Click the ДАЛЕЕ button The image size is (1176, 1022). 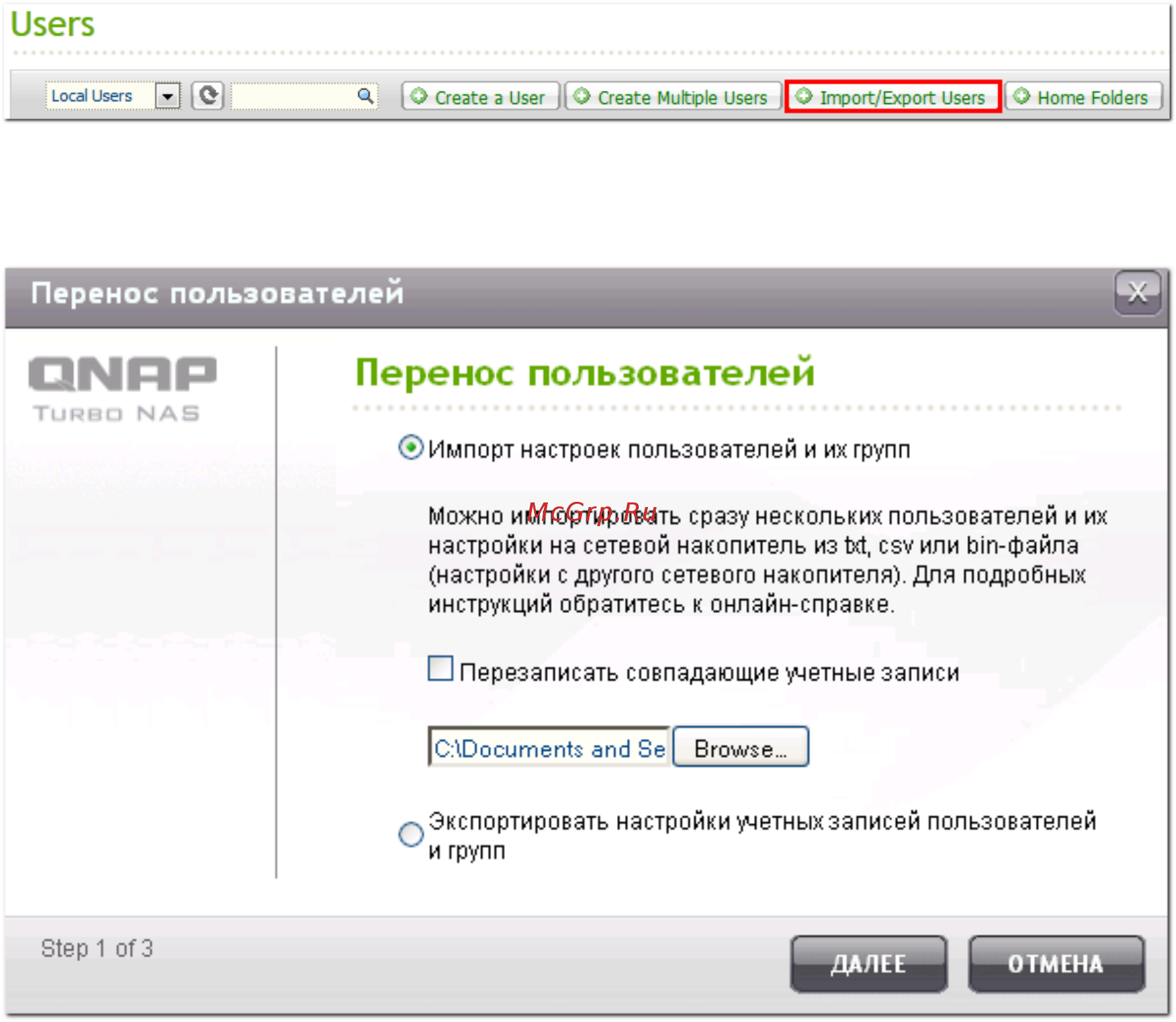click(869, 963)
